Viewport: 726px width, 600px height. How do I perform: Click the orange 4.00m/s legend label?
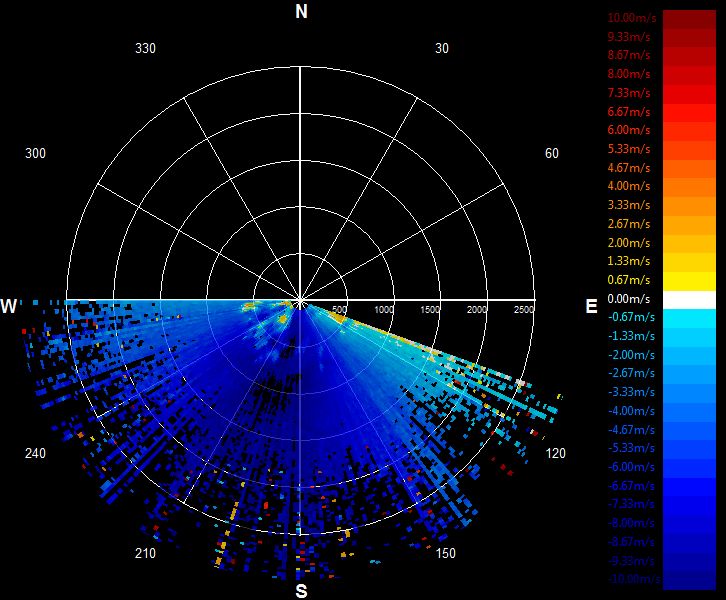[x=629, y=186]
